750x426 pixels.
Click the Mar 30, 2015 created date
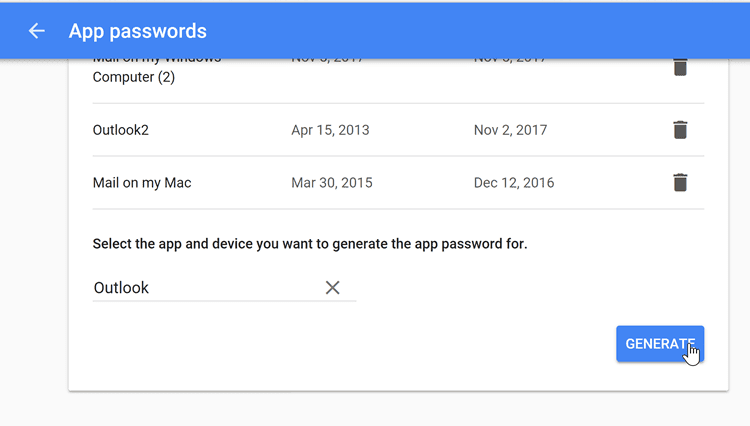(331, 183)
